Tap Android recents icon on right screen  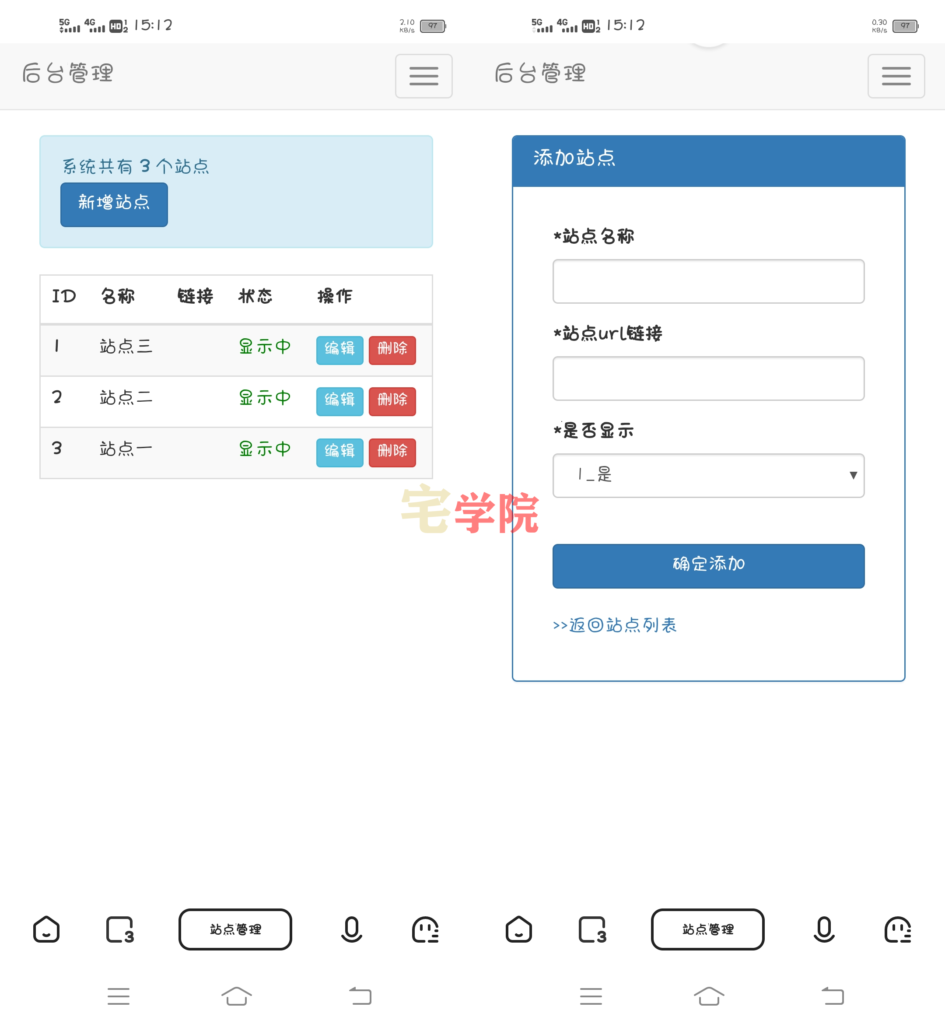coord(591,997)
